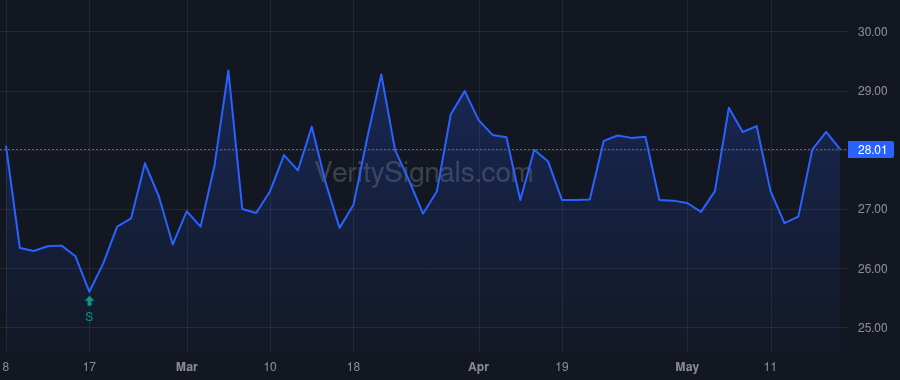Click the 30.00 price axis label
This screenshot has width=900, height=380.
pos(872,32)
